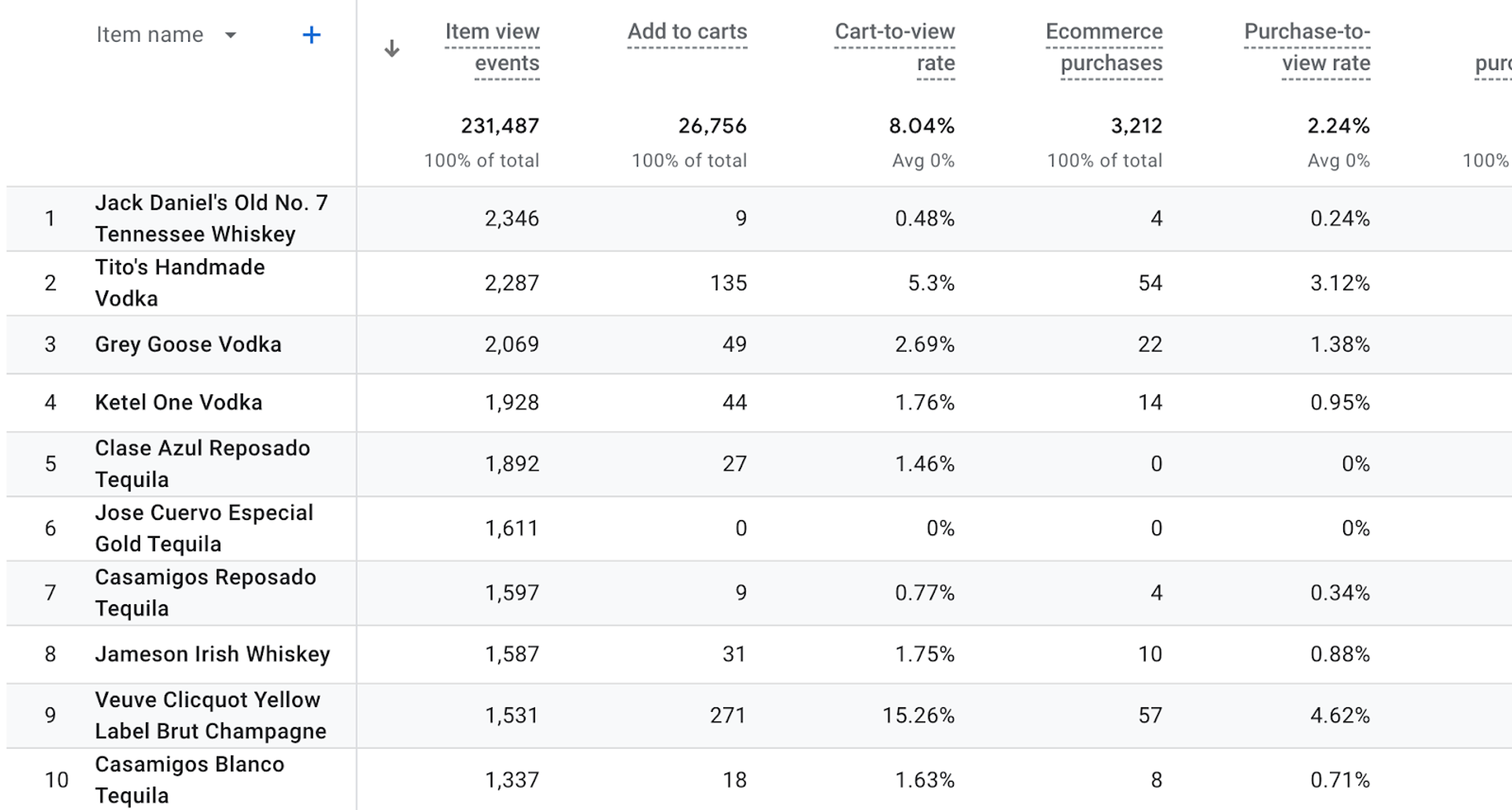The image size is (1512, 810).
Task: Click the blue plus add-dimension icon
Action: [x=311, y=35]
